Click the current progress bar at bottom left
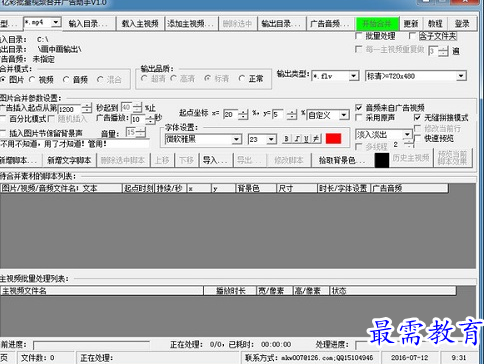 pyautogui.click(x=91, y=345)
